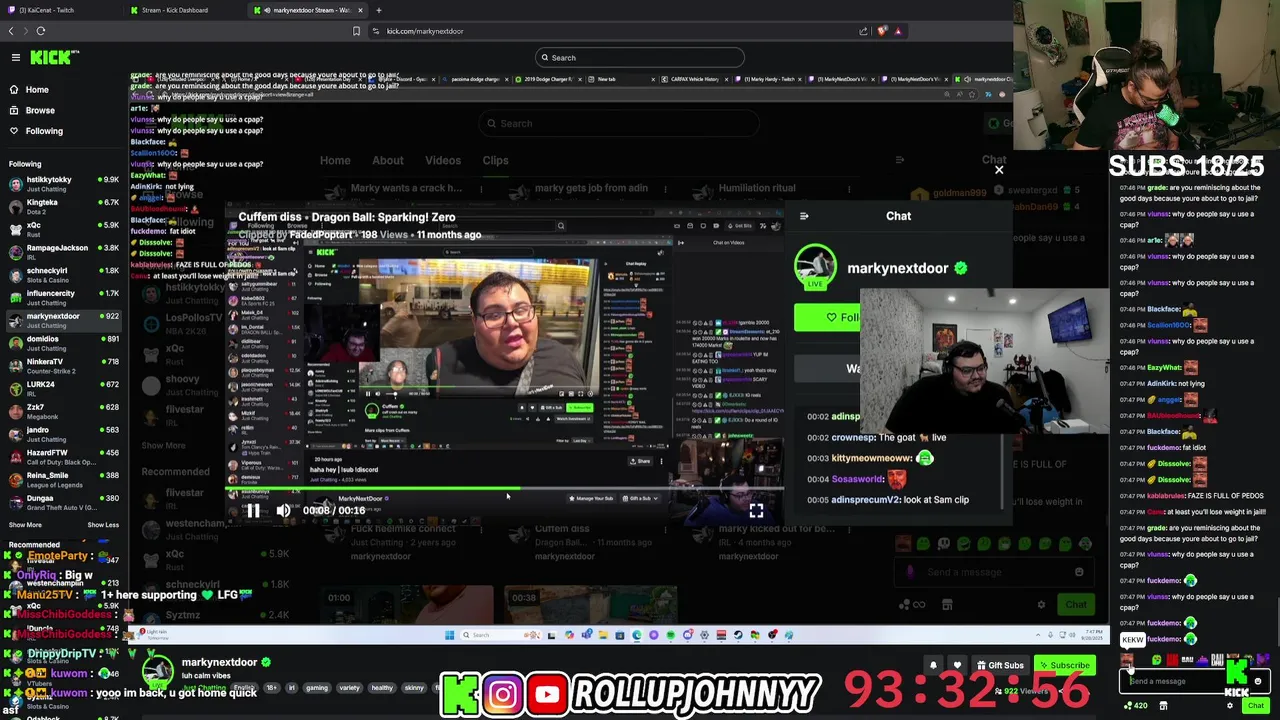Screen dimensions: 1280x720
Task: Click the share icon in address bar
Action: coord(863,31)
